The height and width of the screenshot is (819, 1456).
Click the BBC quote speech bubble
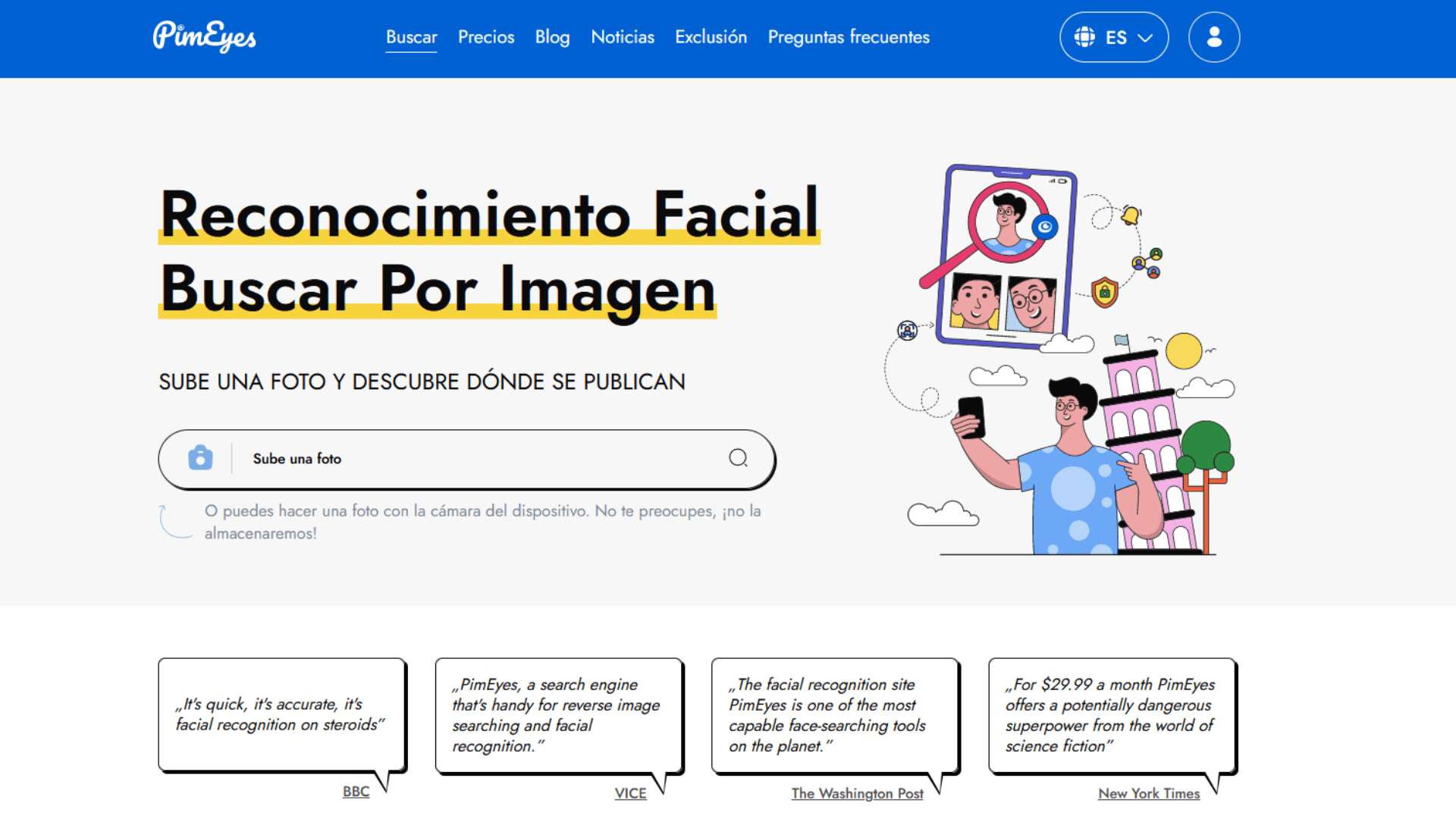pyautogui.click(x=281, y=713)
